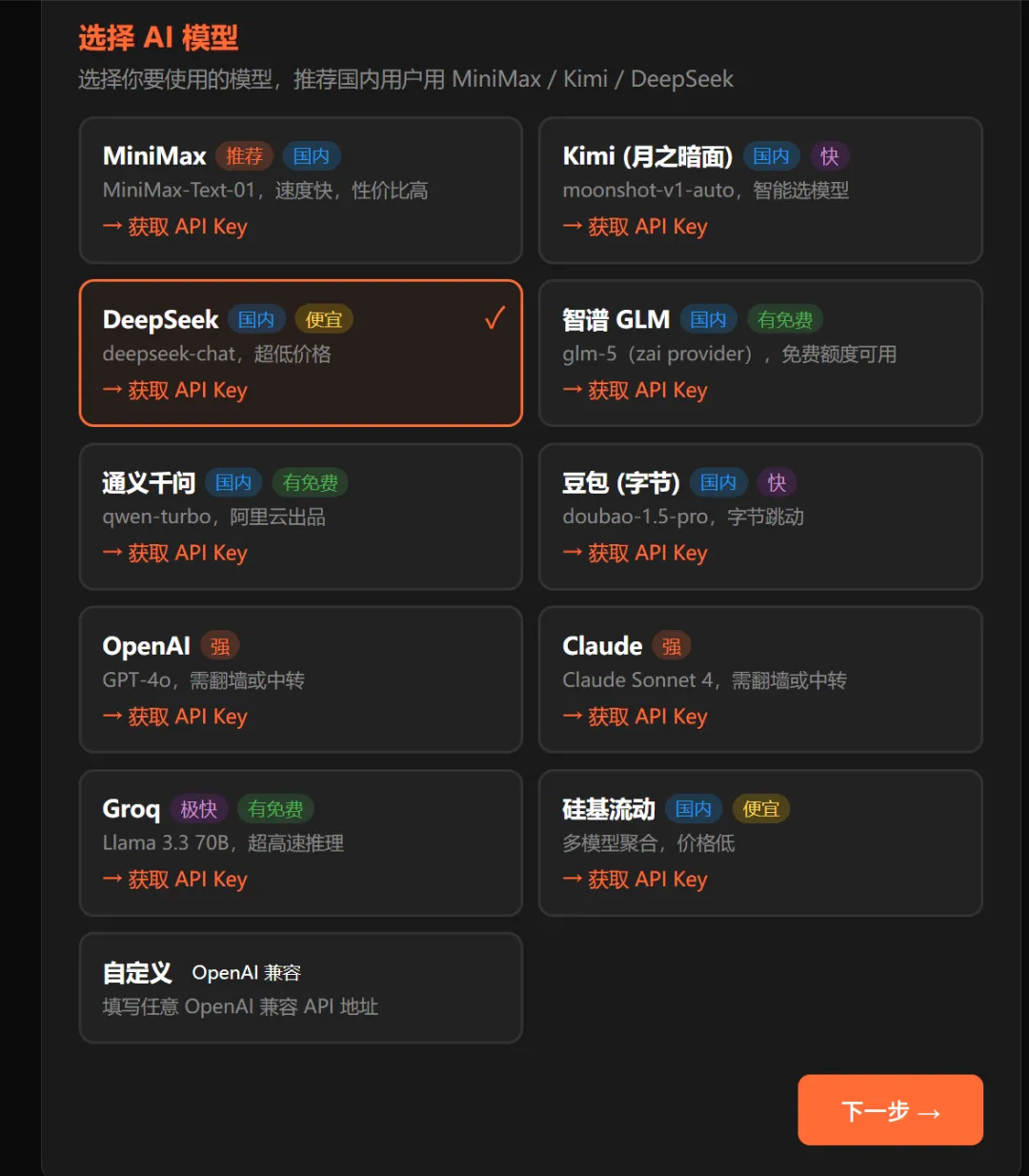
Task: Visit 获取 API Key link under Groq
Action: pos(175,880)
